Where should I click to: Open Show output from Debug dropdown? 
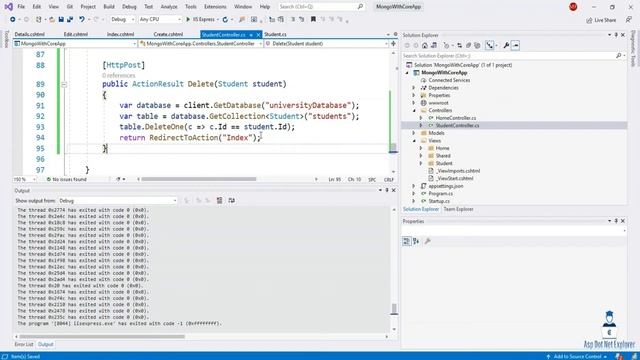117,200
